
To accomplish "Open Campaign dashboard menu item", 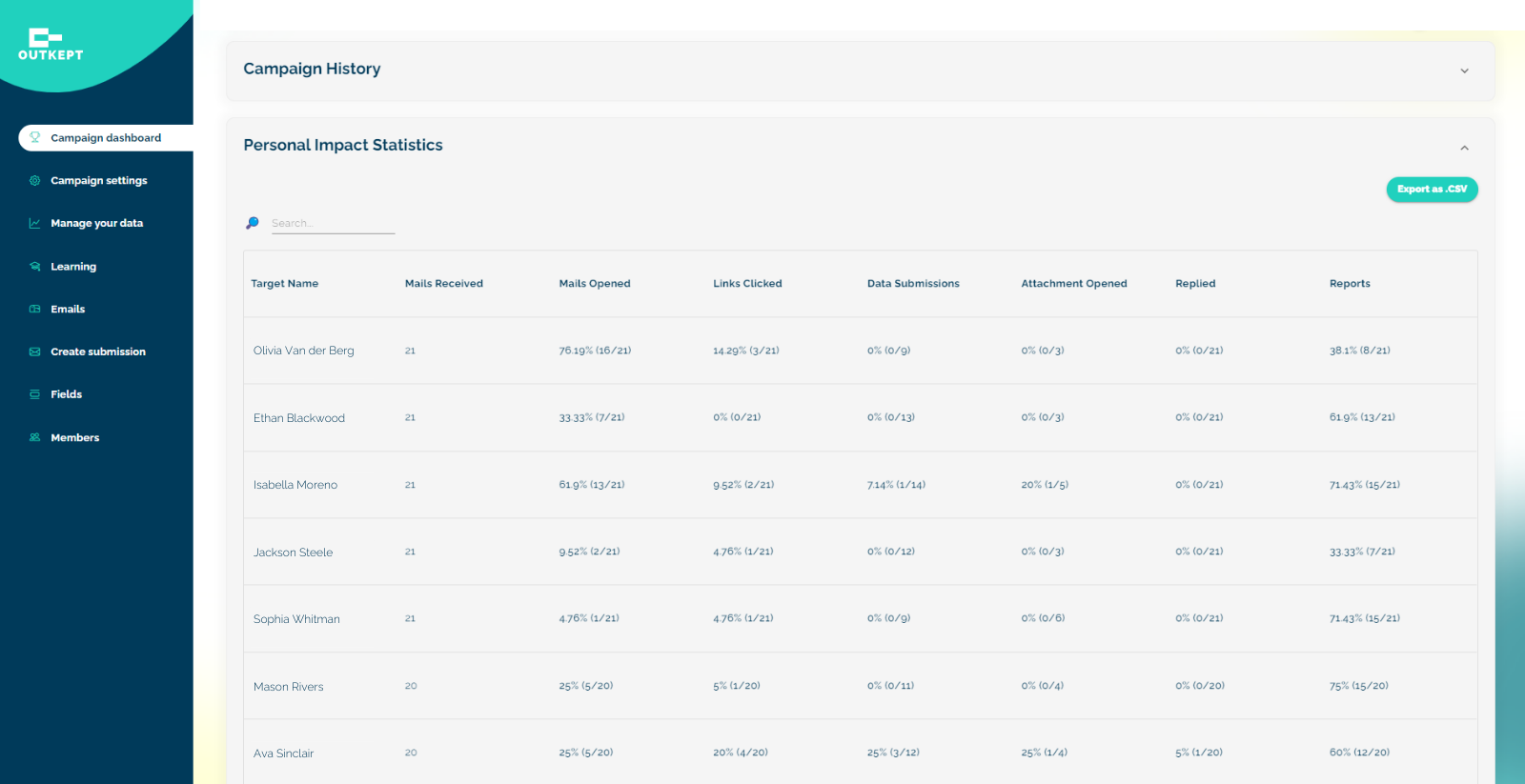I will point(106,137).
